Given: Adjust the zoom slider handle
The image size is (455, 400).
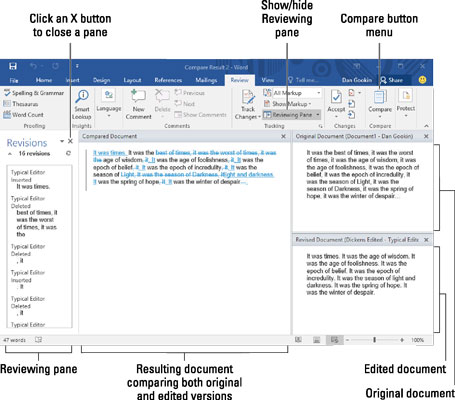Looking at the screenshot, I should coord(374,340).
